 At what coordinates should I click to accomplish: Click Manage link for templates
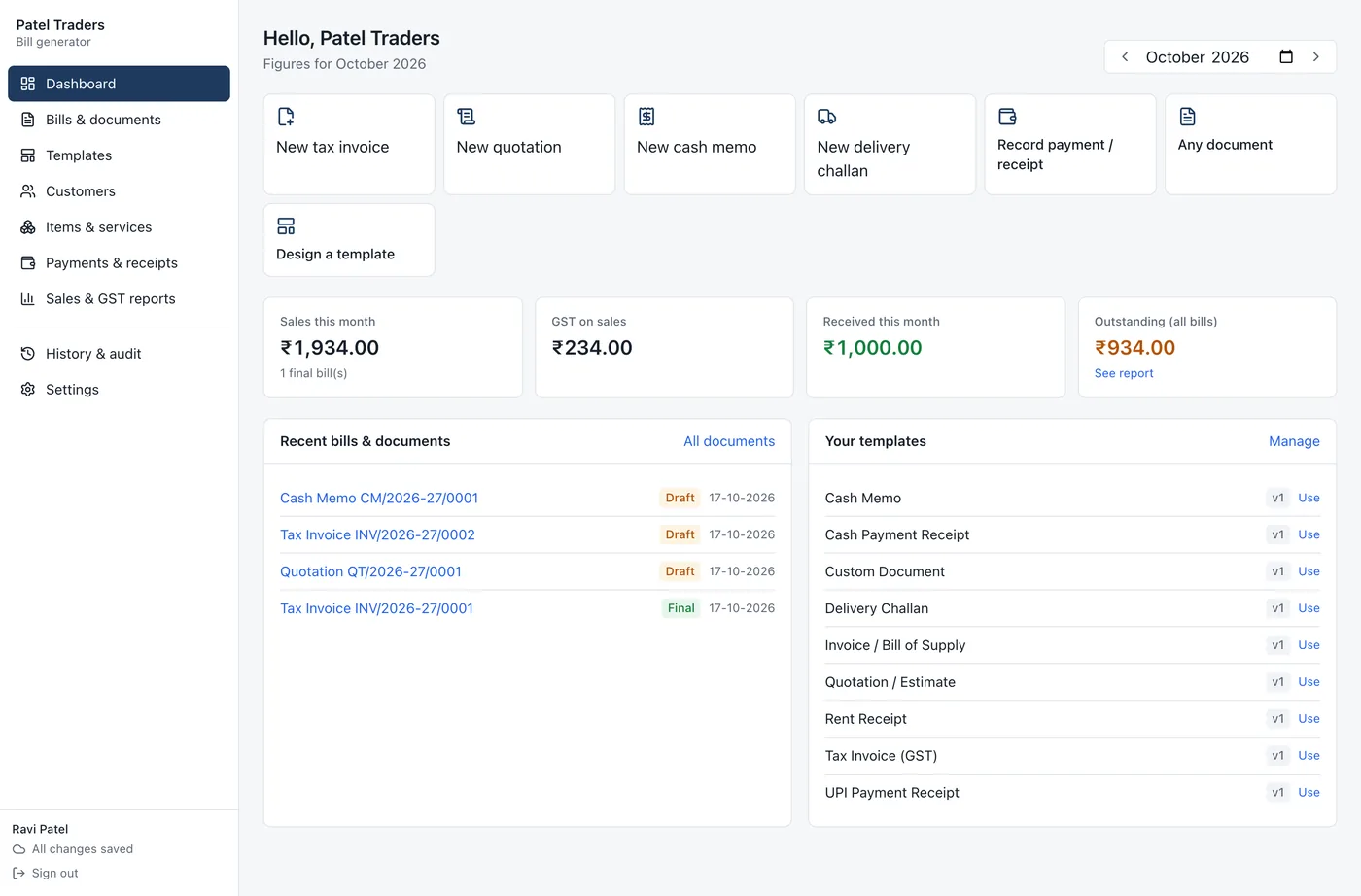(x=1294, y=441)
